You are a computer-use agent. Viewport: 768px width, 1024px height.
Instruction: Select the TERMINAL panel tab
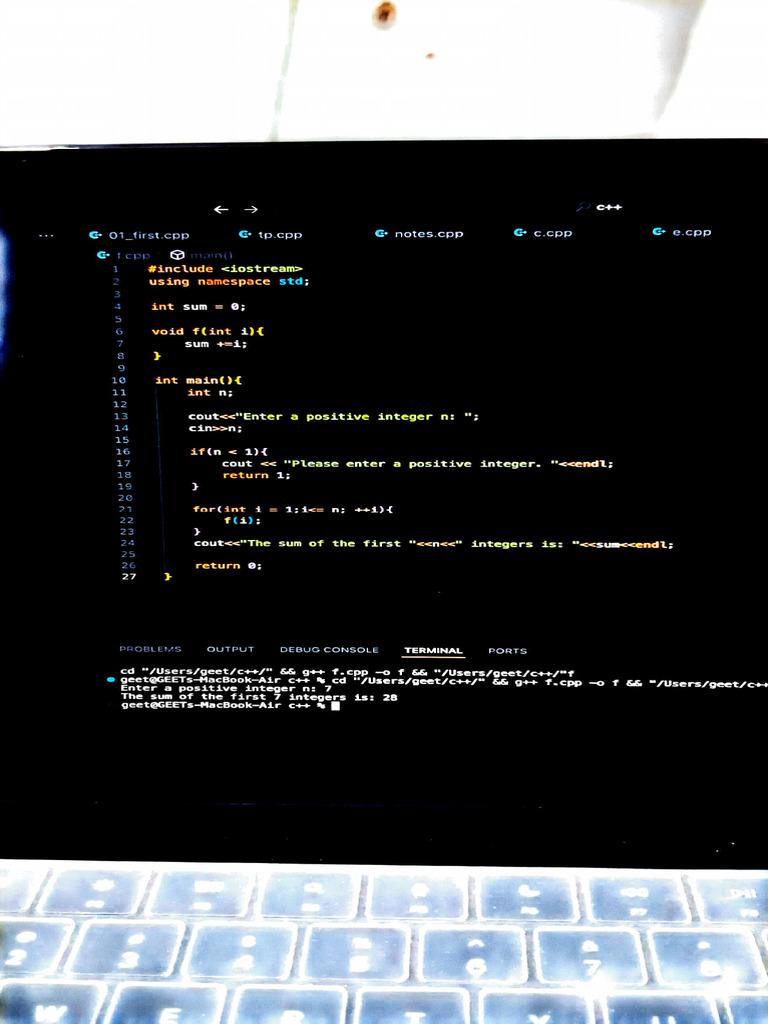click(x=433, y=650)
